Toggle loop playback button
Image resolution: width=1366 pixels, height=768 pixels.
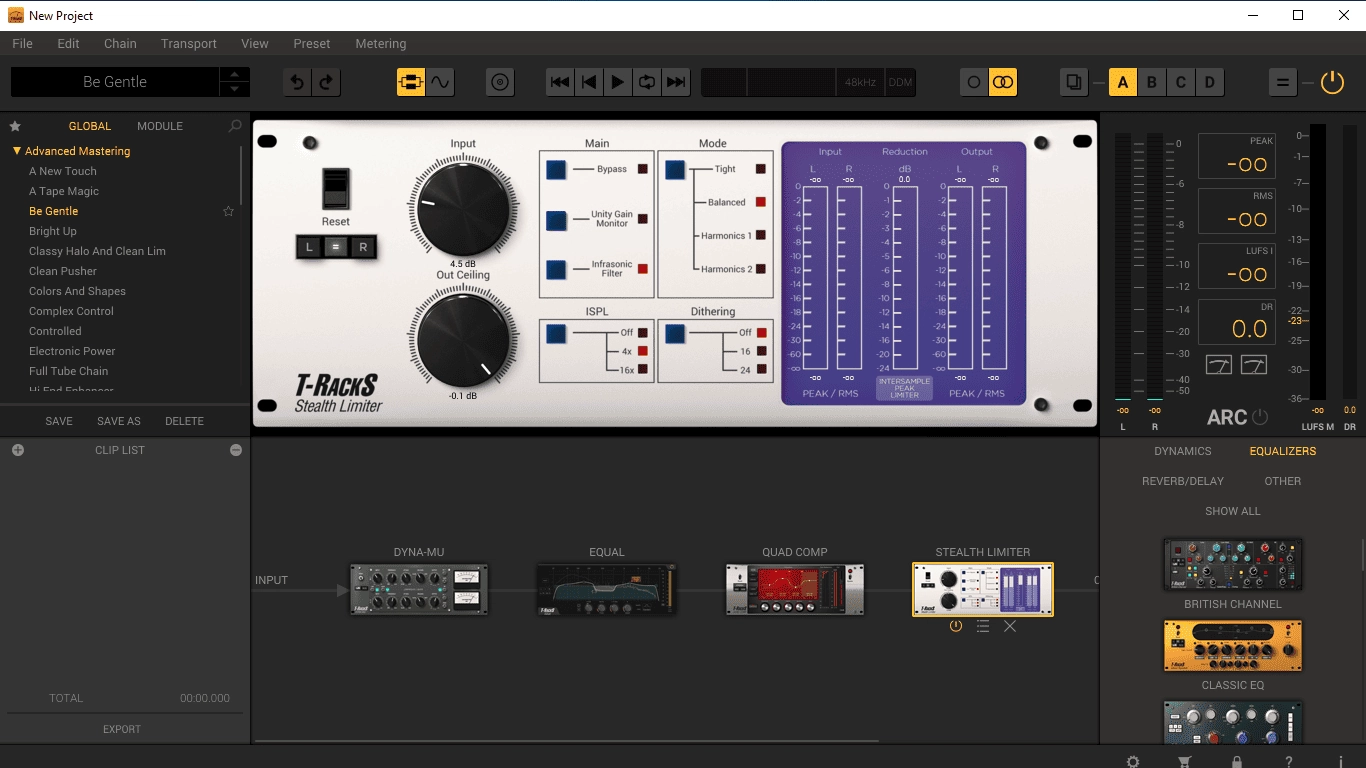647,82
